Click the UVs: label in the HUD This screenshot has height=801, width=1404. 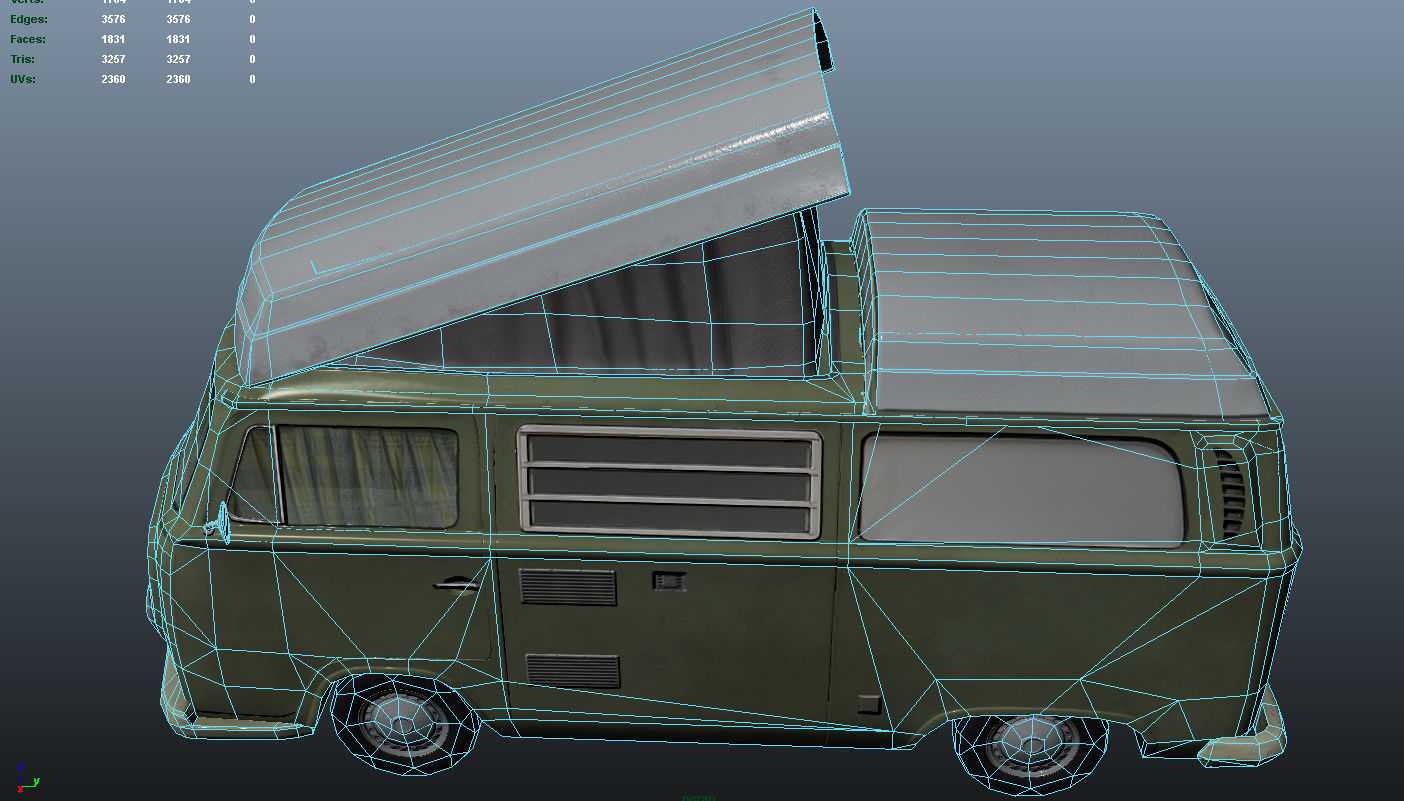click(23, 79)
